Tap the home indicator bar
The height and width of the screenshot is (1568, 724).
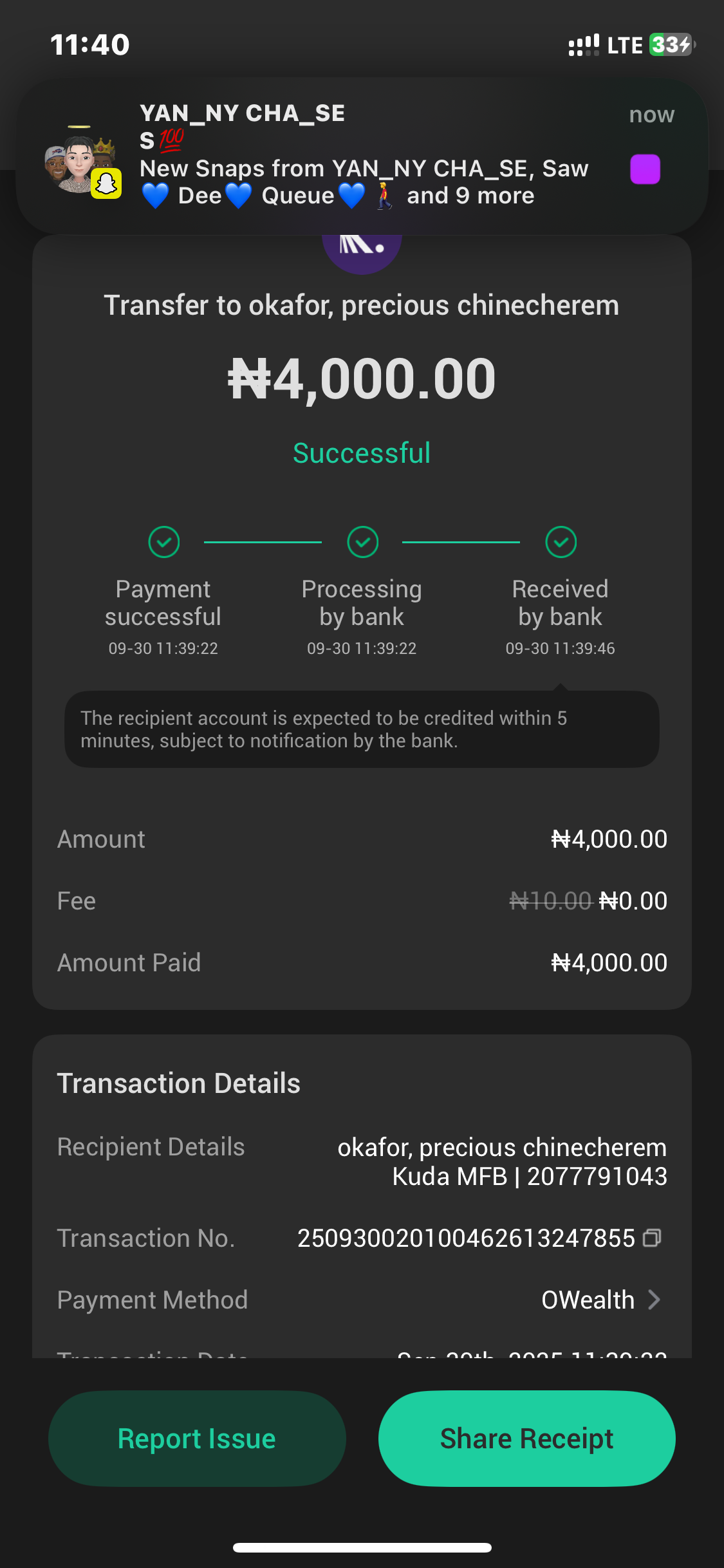click(362, 1547)
